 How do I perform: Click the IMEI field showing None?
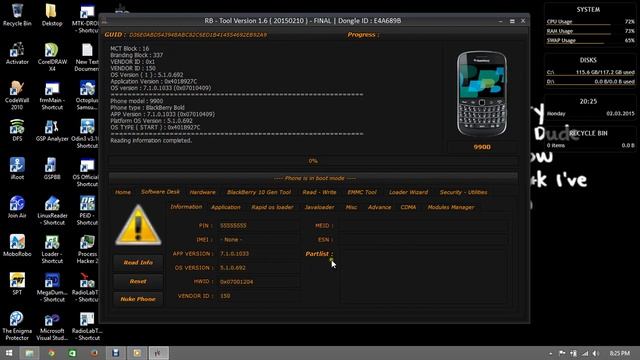258,240
